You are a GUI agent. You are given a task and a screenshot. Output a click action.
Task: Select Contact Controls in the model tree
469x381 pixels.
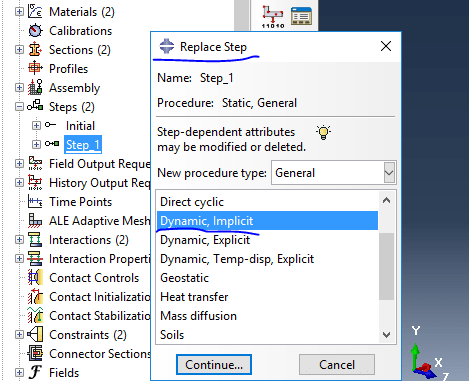click(94, 278)
